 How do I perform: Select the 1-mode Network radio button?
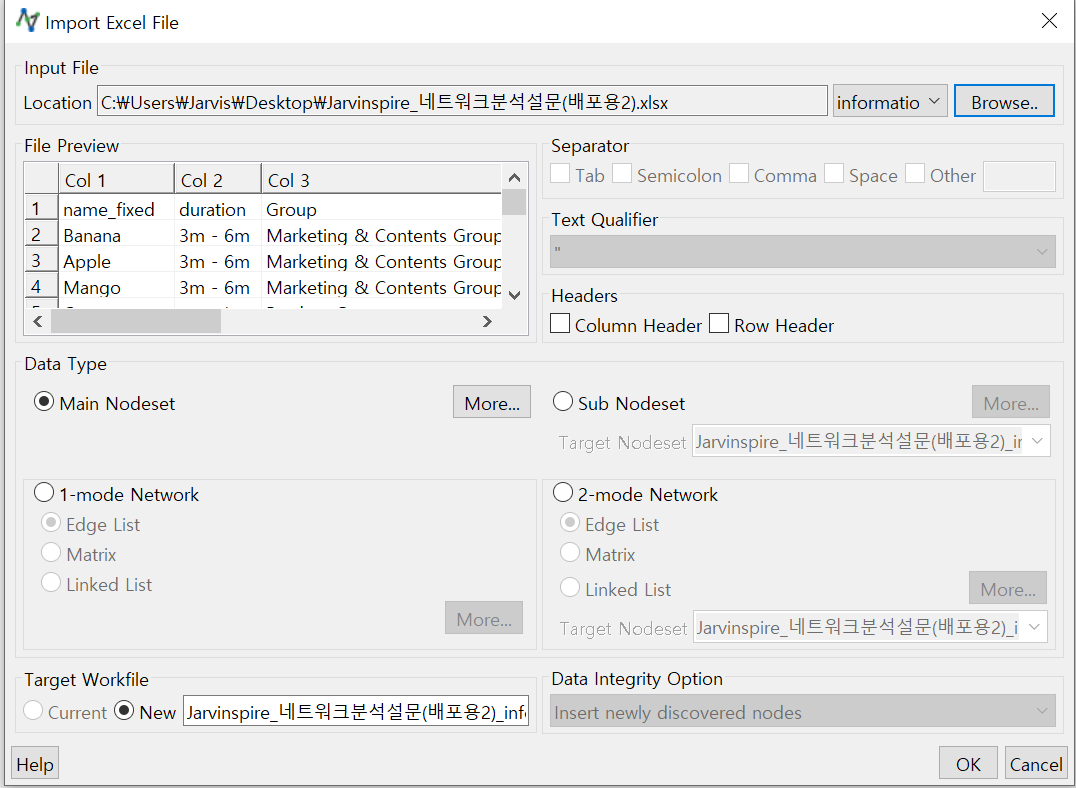tap(44, 493)
